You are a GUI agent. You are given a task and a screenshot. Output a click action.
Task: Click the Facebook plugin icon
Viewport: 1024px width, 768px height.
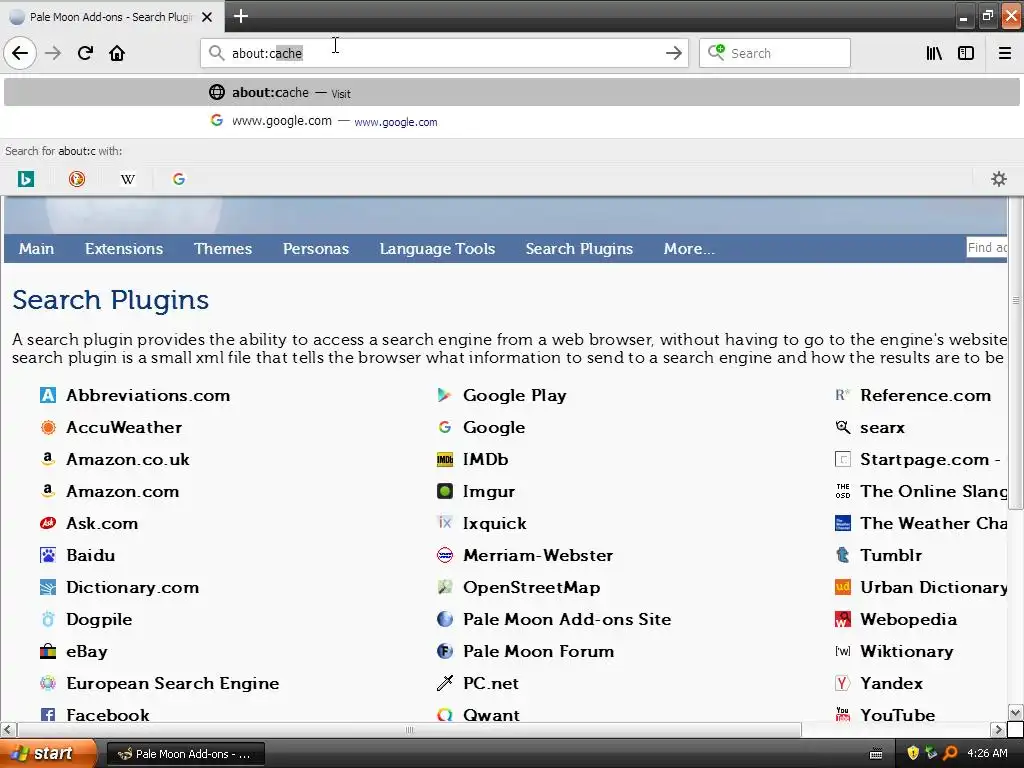[48, 714]
